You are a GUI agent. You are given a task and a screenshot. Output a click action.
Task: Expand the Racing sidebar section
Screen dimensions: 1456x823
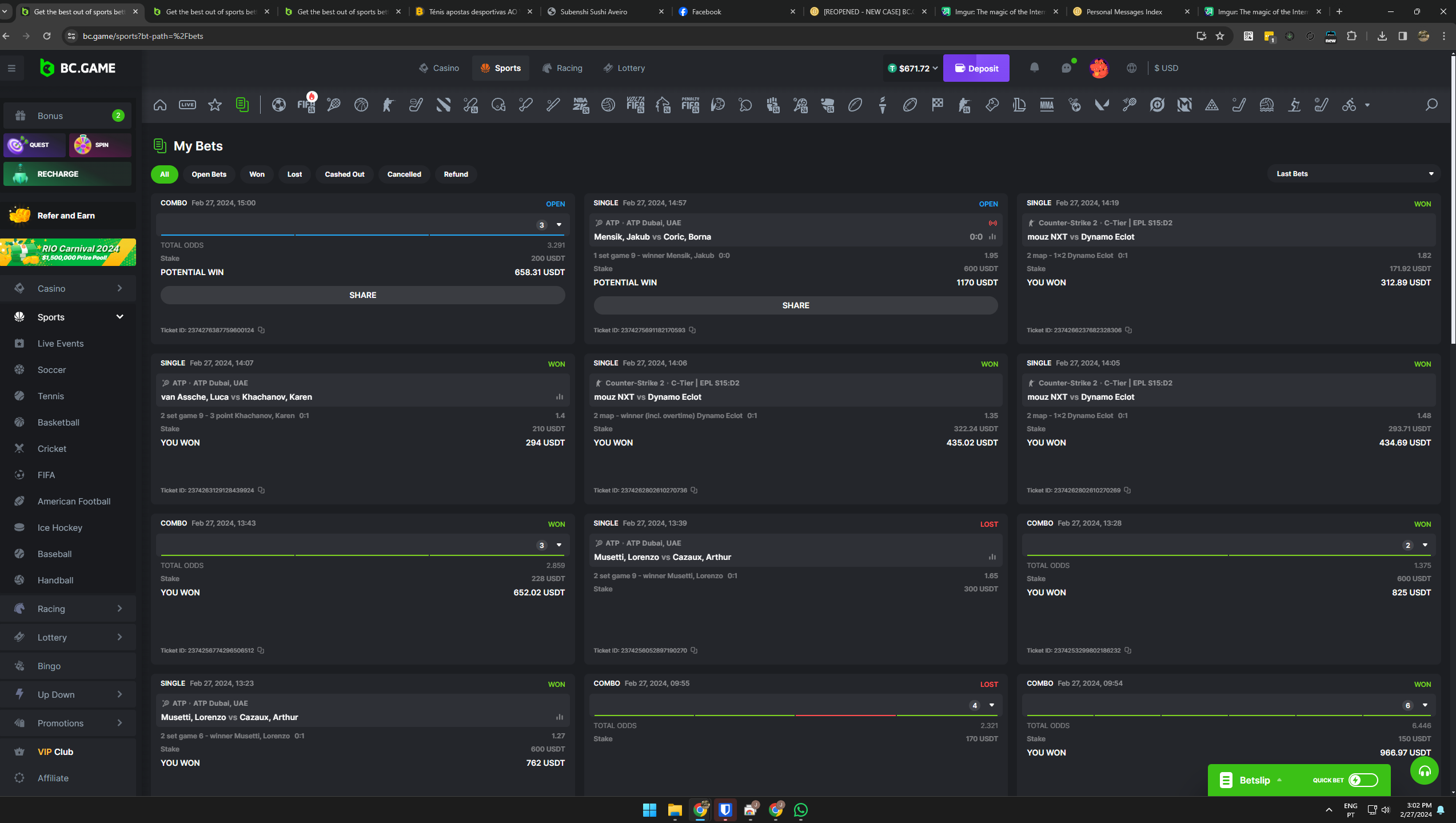tap(119, 609)
